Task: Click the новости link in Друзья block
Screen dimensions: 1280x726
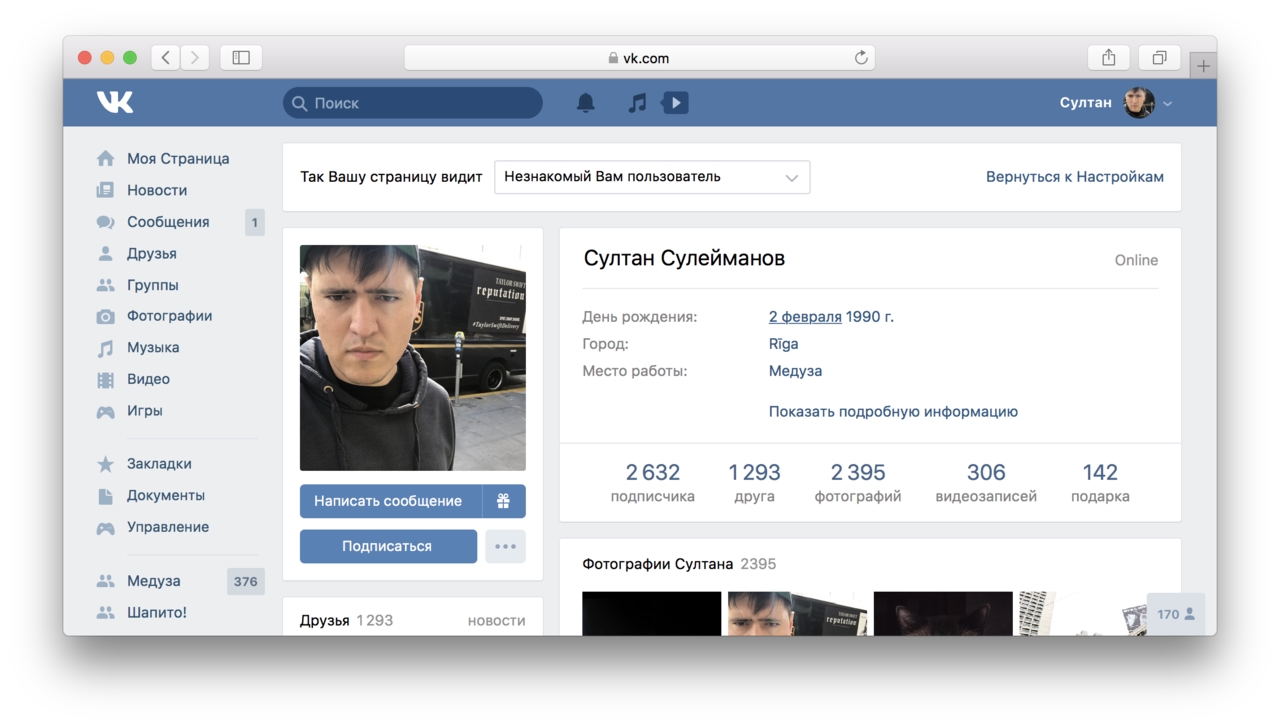Action: pos(496,621)
